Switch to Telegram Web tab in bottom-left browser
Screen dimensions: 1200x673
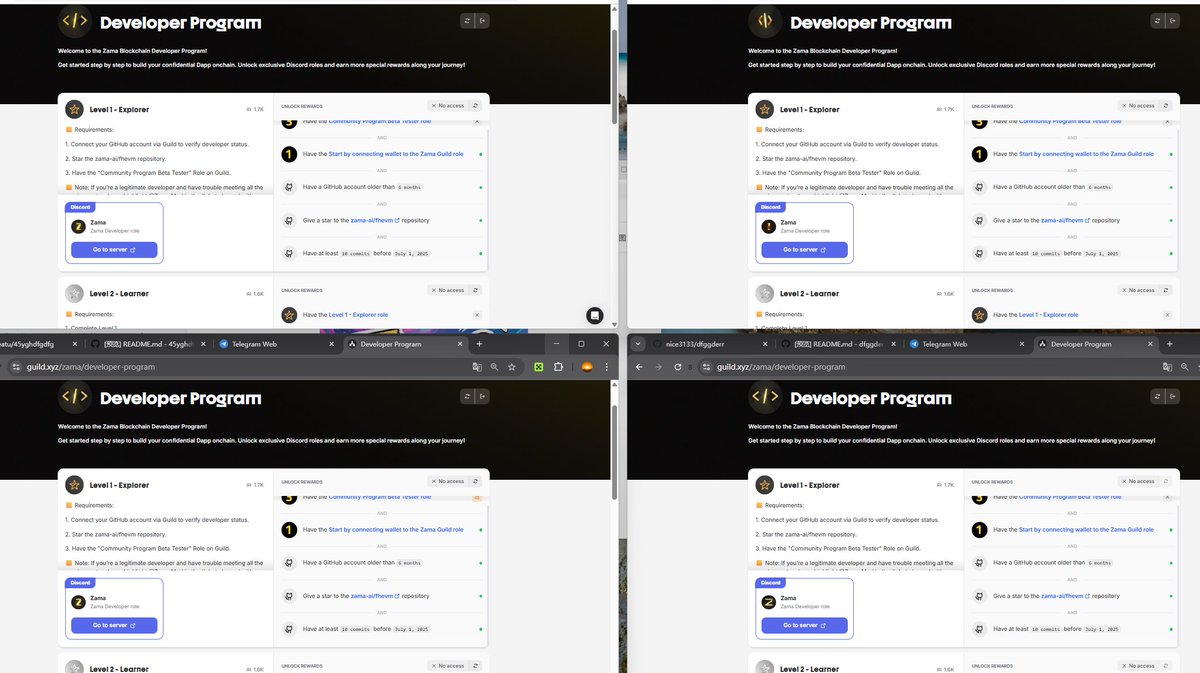pos(276,343)
